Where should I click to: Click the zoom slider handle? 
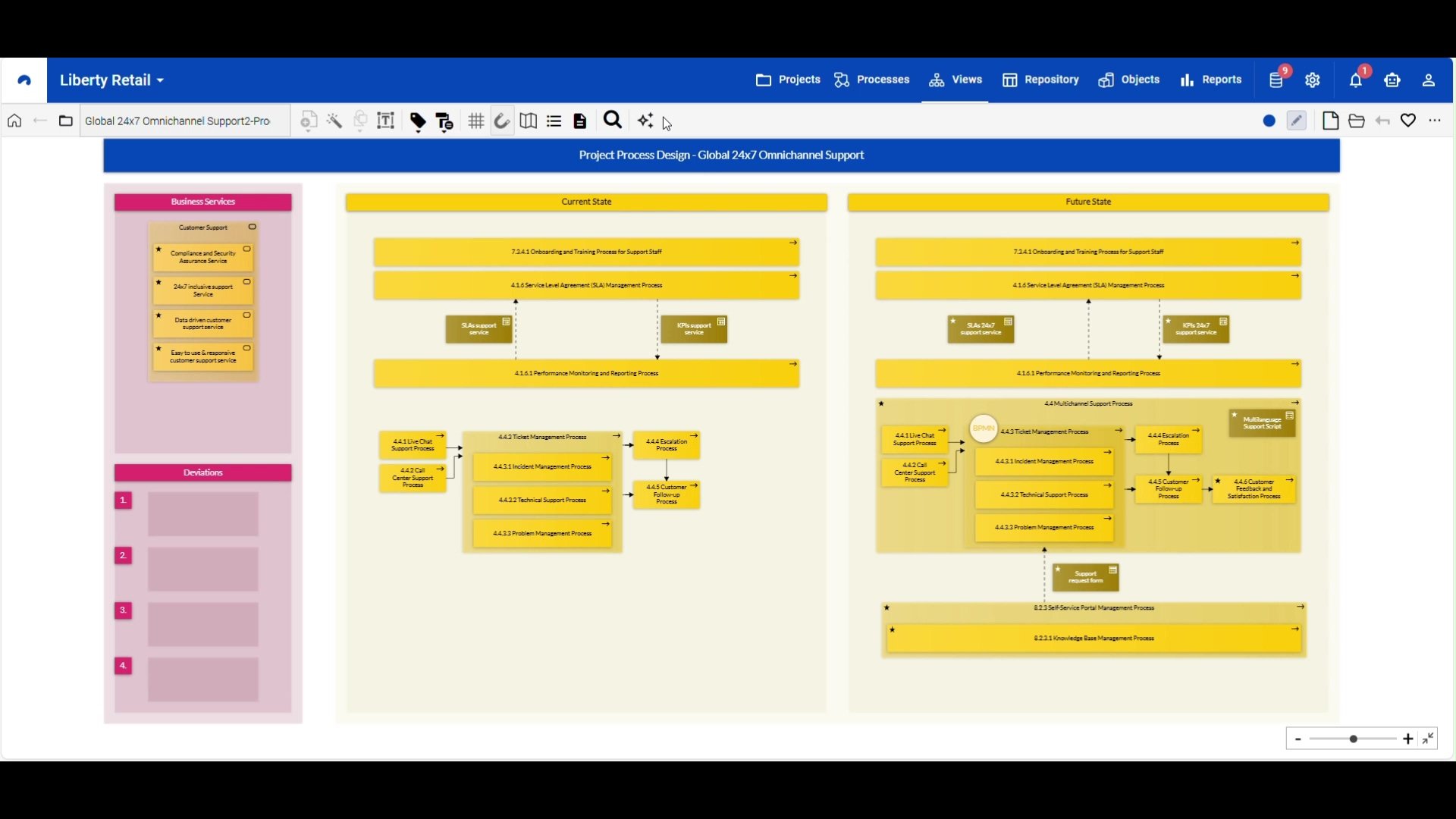click(x=1354, y=739)
